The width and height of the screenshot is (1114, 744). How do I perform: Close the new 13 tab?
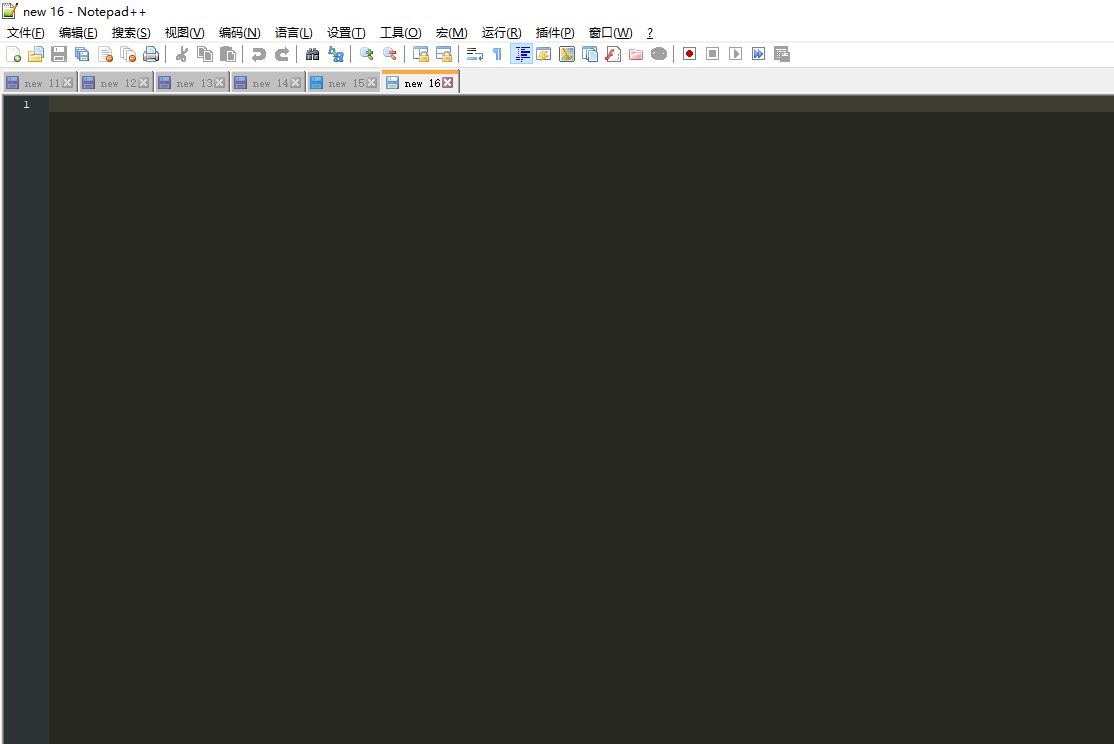pos(220,83)
